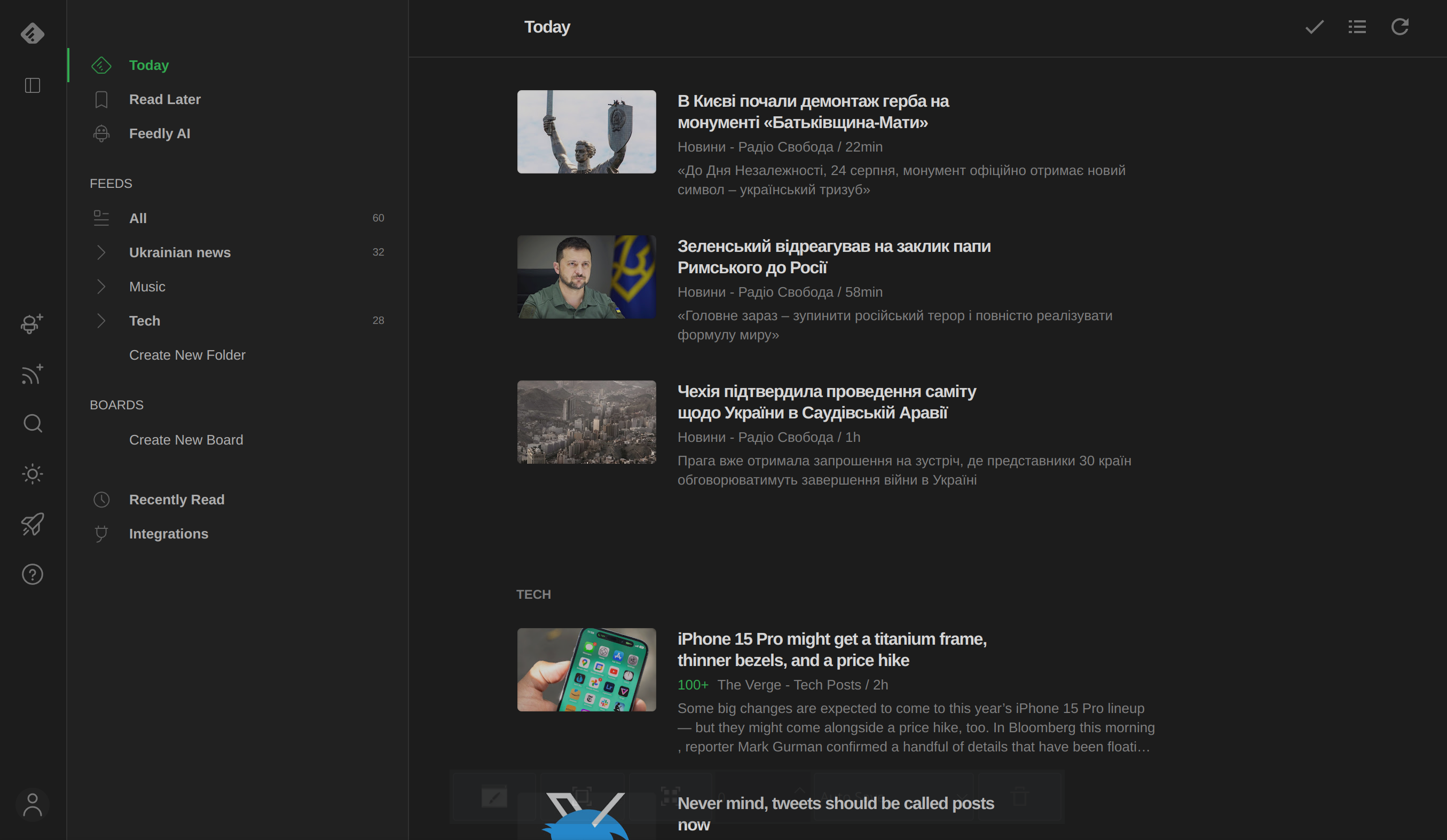Click the Today diamond icon in sidebar
This screenshot has height=840, width=1447.
tap(101, 66)
